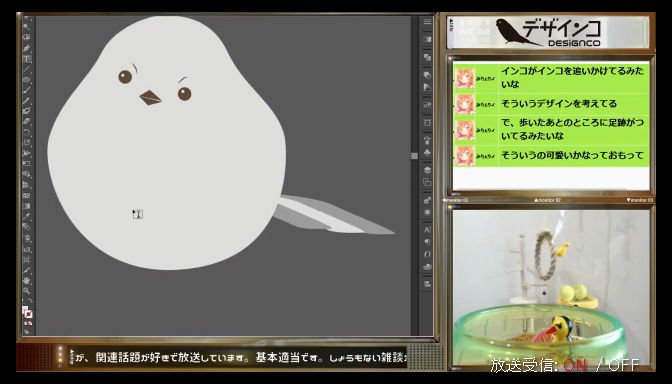This screenshot has width=672, height=384.
Task: Click the fill and stroke color swatch
Action: coord(27,312)
